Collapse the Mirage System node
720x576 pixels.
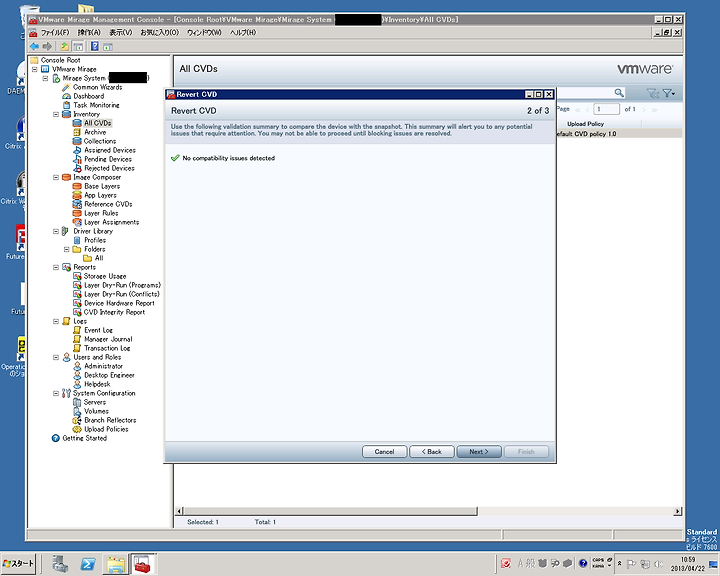[x=45, y=78]
